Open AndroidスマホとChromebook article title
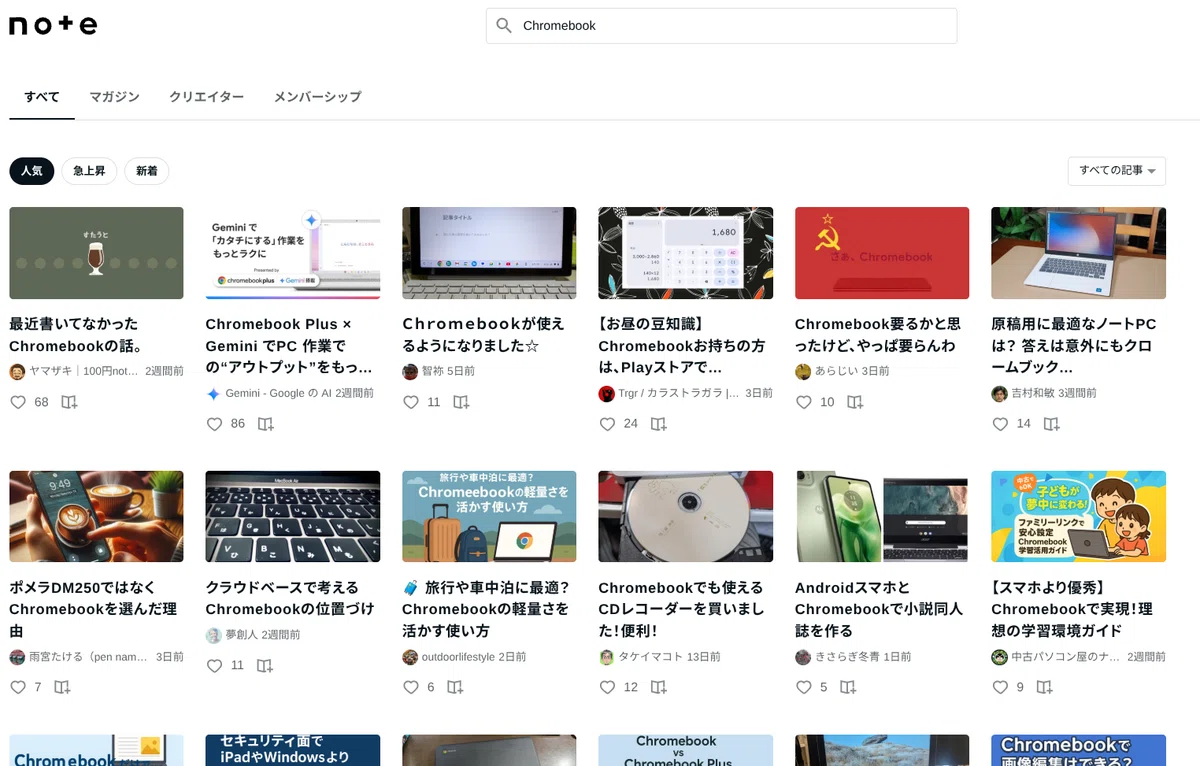This screenshot has width=1200, height=766. pyautogui.click(x=879, y=609)
